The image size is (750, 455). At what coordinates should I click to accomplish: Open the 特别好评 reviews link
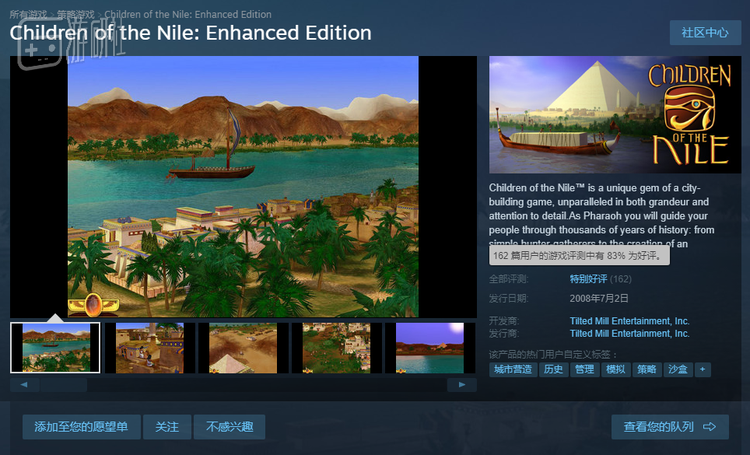(588, 279)
